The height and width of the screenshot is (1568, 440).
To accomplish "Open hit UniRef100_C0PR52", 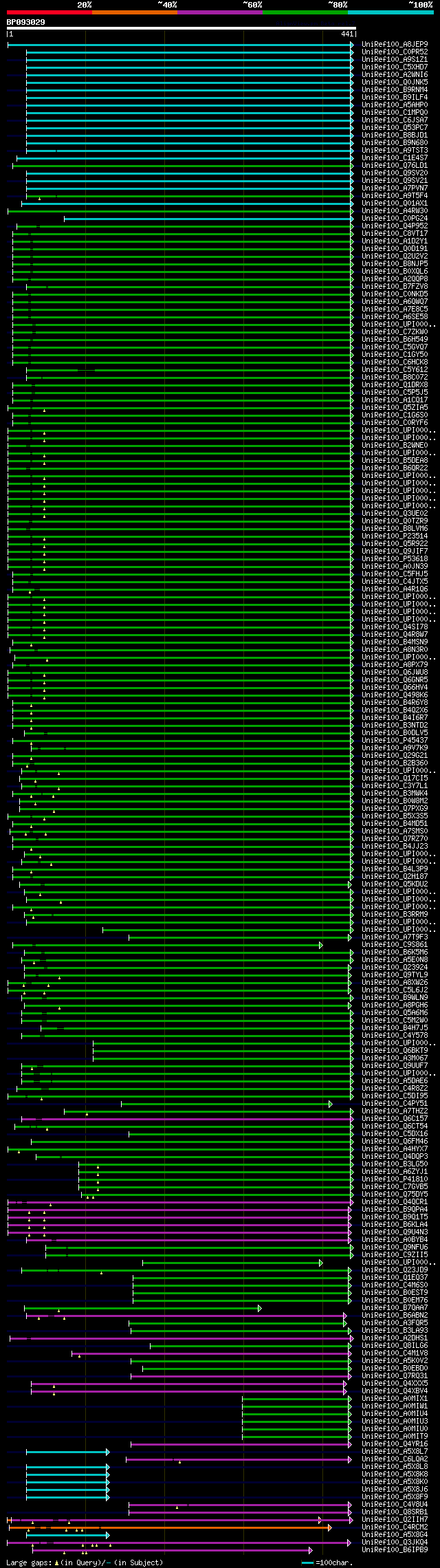I will pos(395,52).
